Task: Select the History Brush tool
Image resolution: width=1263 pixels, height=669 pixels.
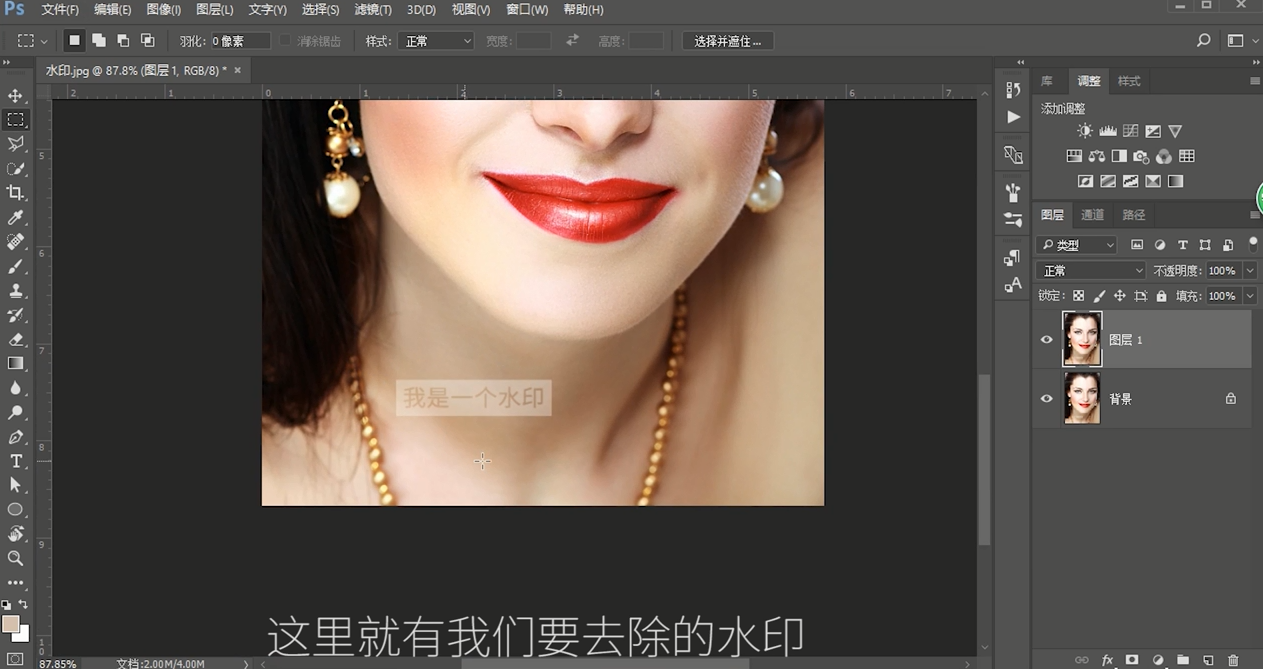Action: 15,315
